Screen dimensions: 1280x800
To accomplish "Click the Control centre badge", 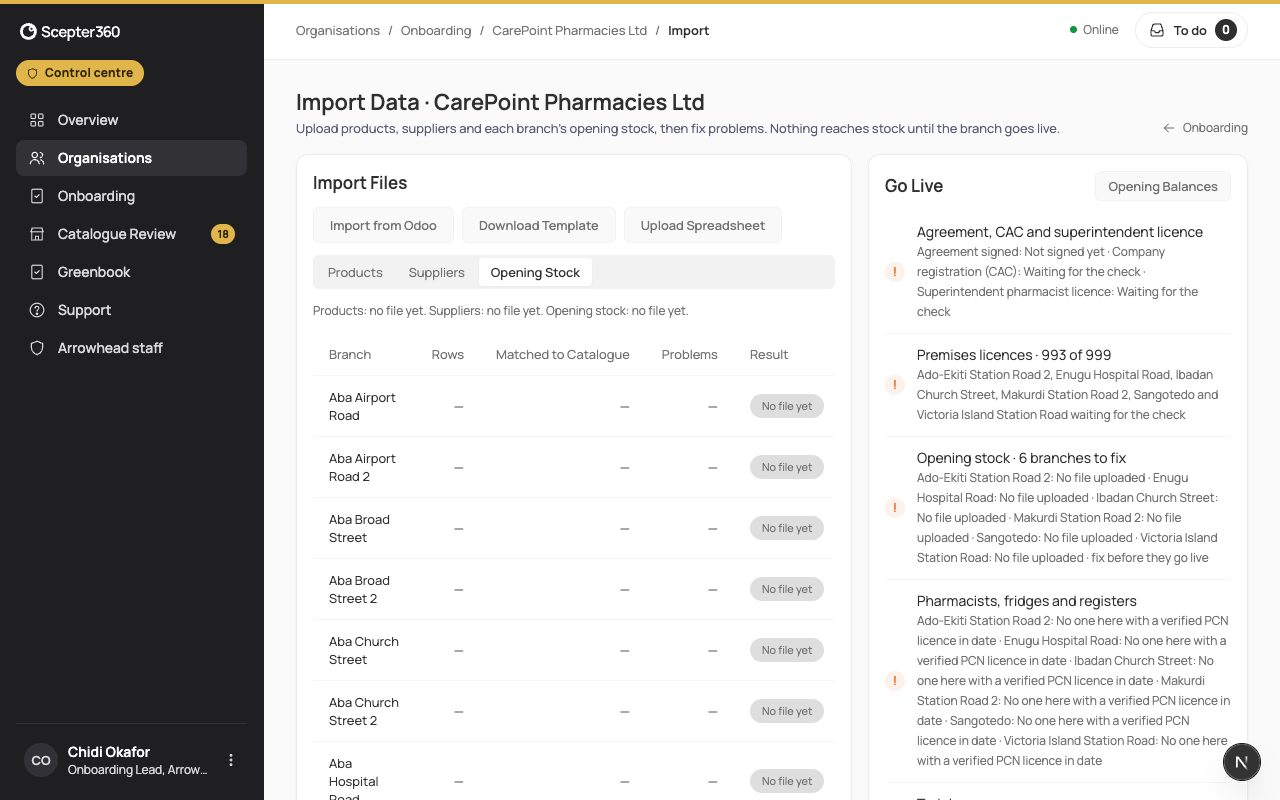I will click(80, 73).
